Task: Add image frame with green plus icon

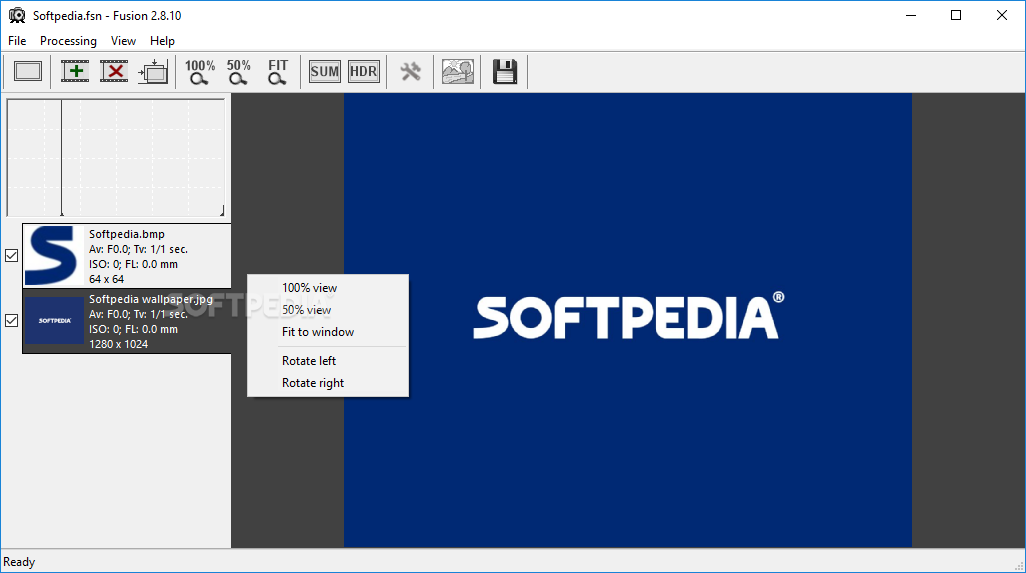Action: [x=75, y=71]
